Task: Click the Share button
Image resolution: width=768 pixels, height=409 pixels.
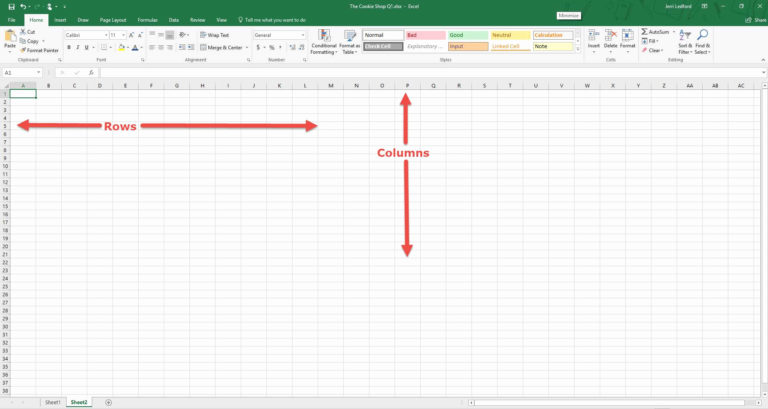Action: (x=756, y=20)
